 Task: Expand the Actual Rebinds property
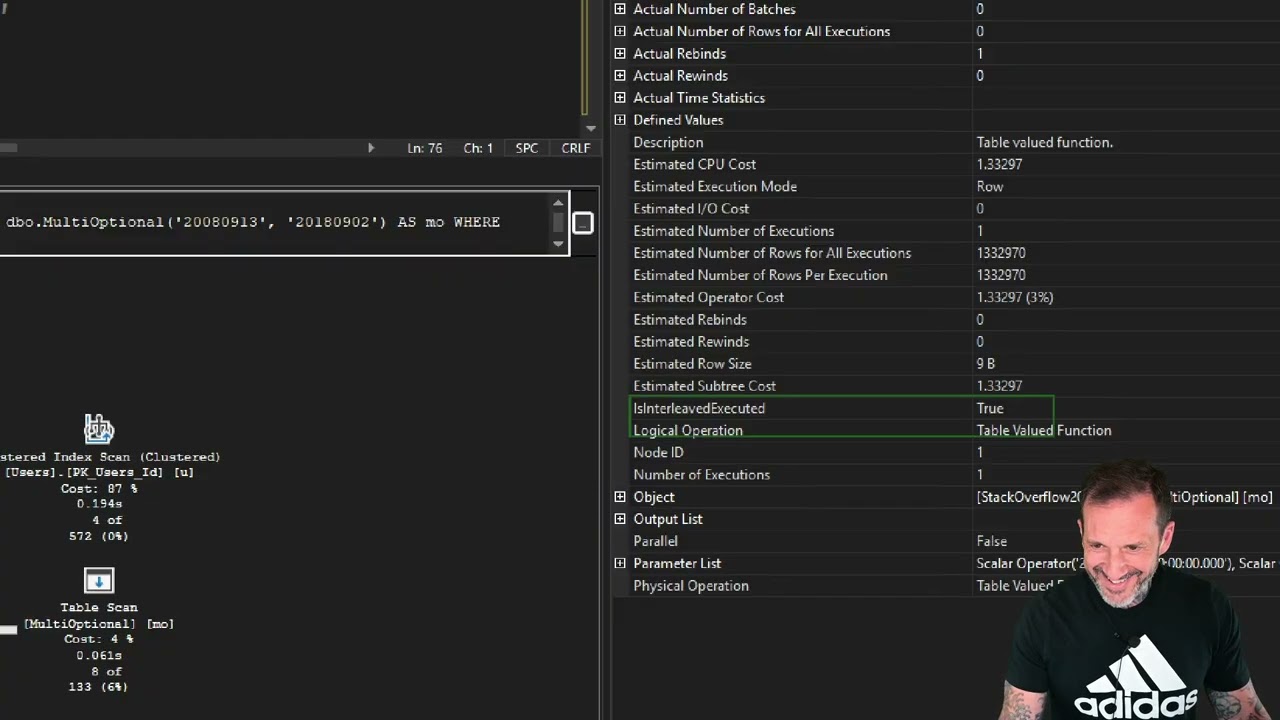pos(620,53)
